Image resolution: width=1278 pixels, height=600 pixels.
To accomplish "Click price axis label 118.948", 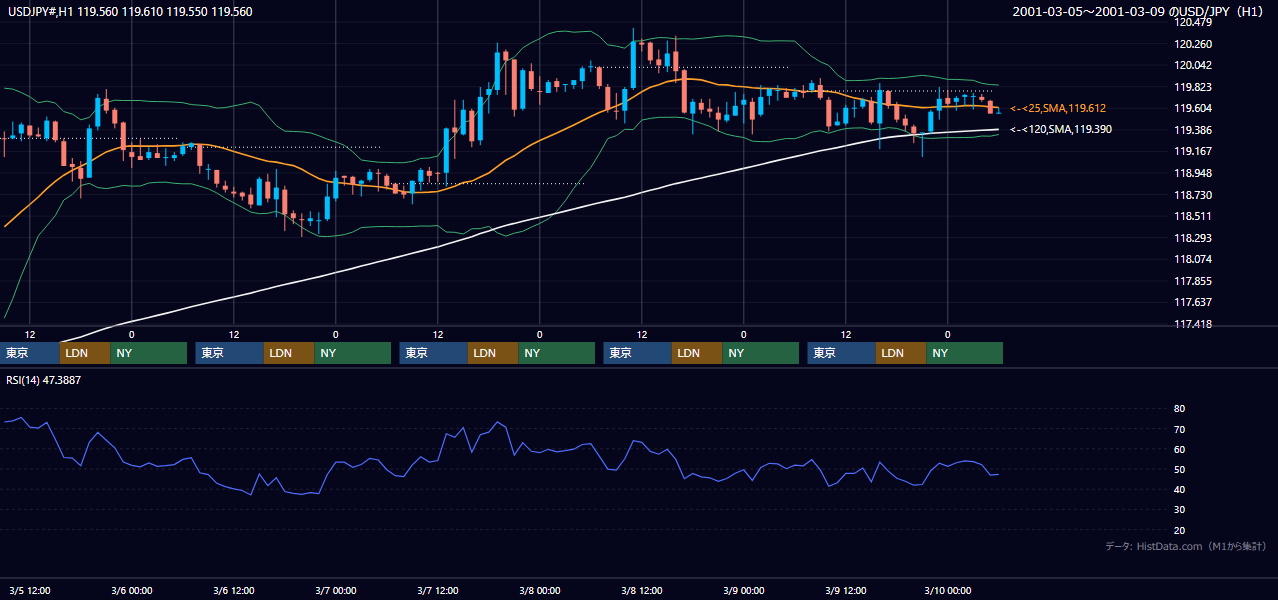I will 1193,173.
